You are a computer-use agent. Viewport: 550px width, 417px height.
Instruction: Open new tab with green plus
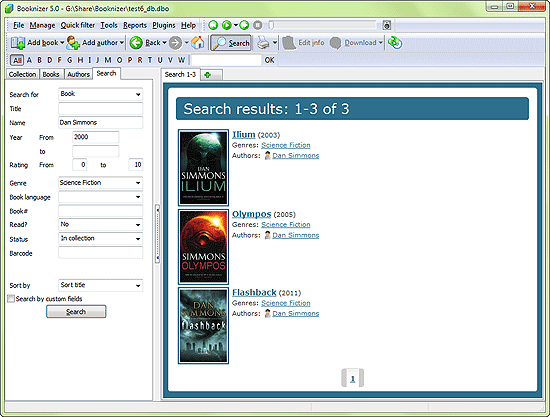tap(207, 75)
